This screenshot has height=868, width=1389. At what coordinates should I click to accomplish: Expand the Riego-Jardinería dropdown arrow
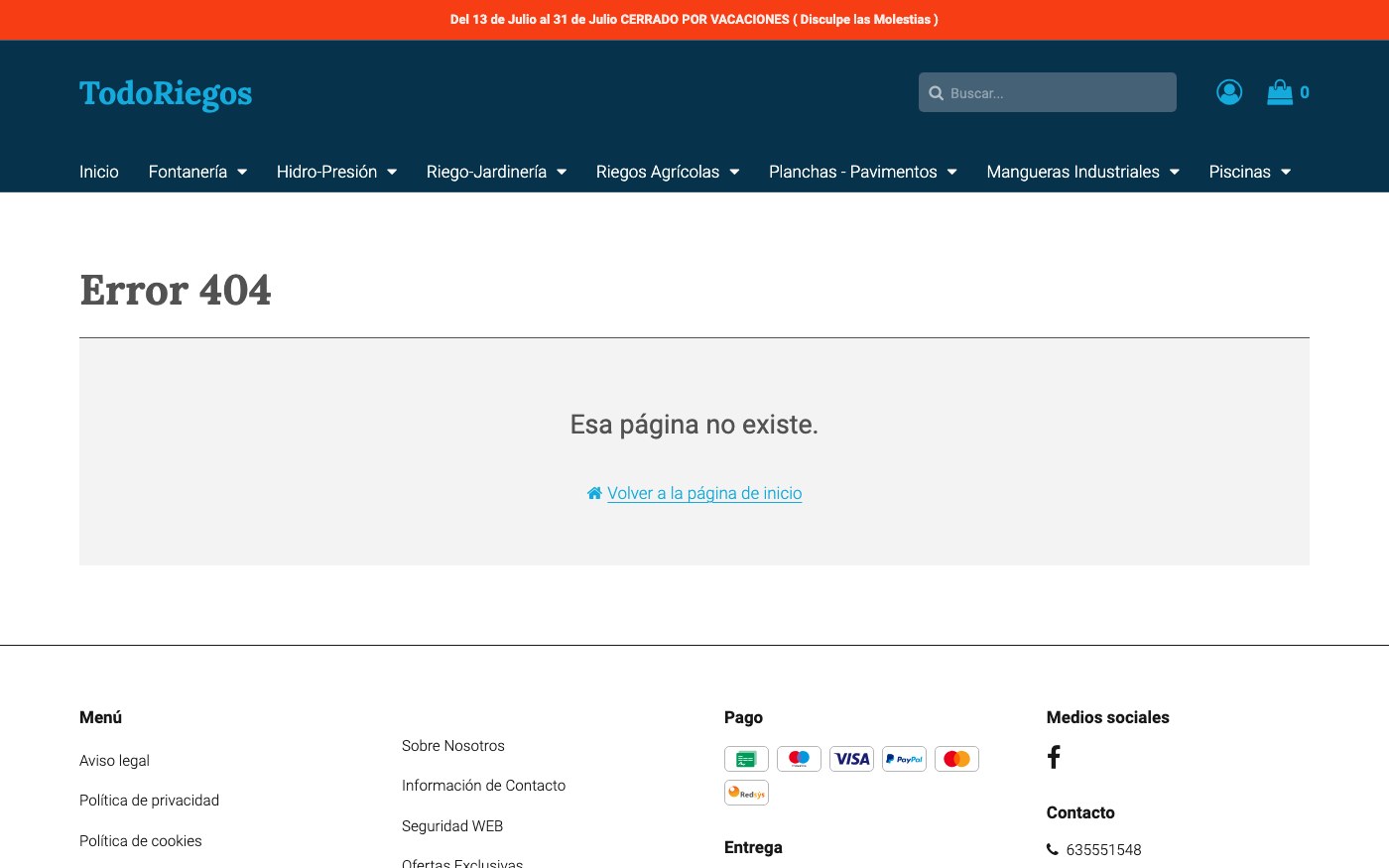[562, 173]
